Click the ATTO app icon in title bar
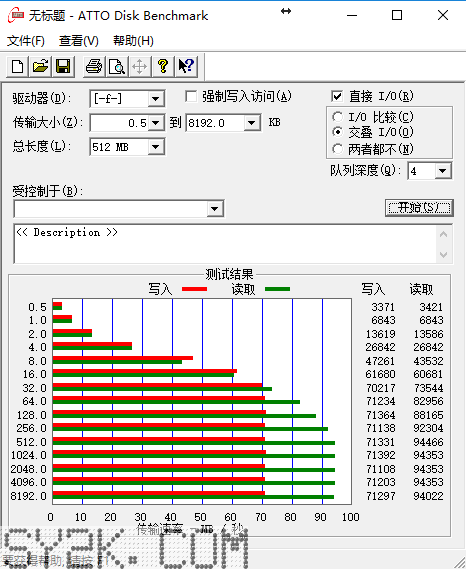466x569 pixels. coord(16,15)
